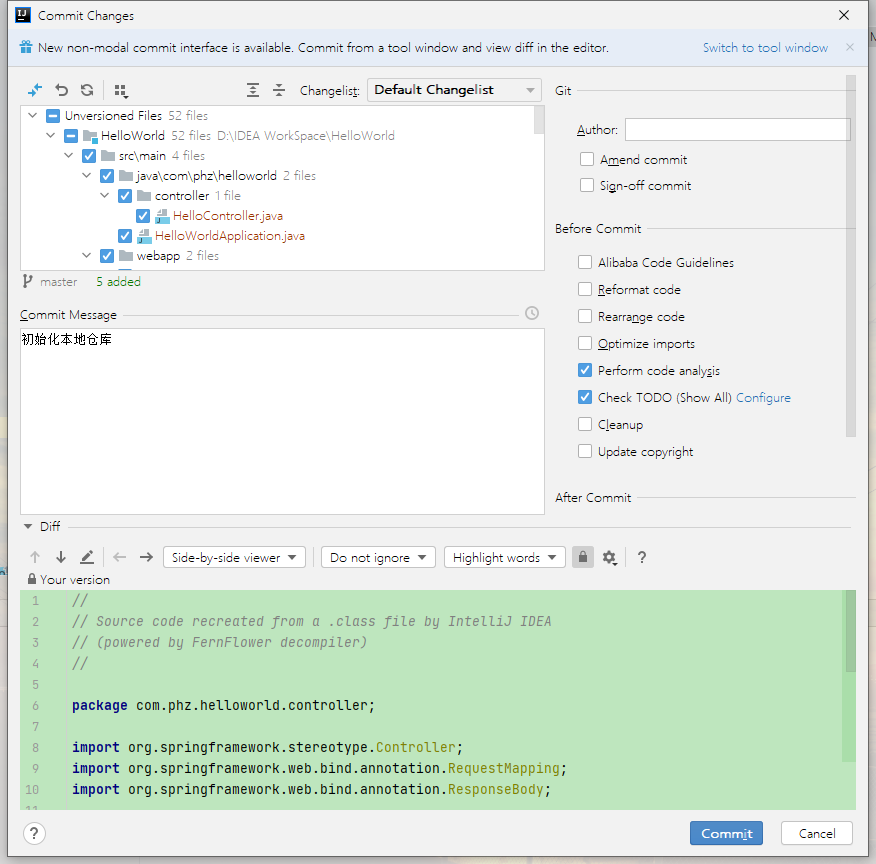
Task: Collapse the Unversioned Files node
Action: tap(32, 116)
